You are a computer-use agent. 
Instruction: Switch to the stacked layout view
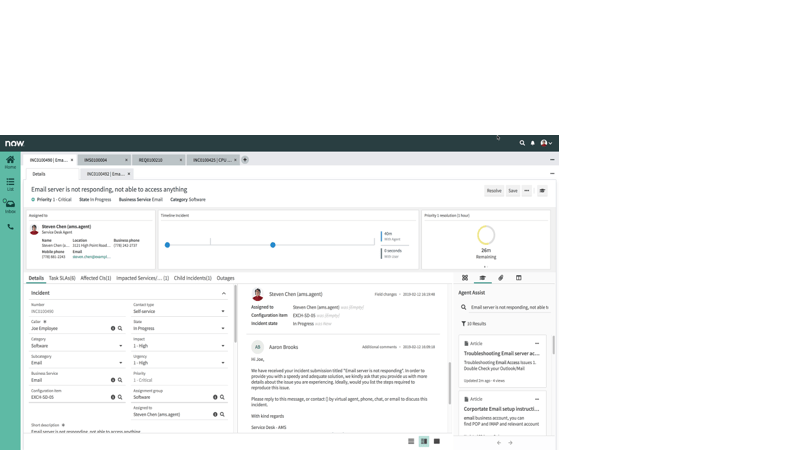pos(411,441)
